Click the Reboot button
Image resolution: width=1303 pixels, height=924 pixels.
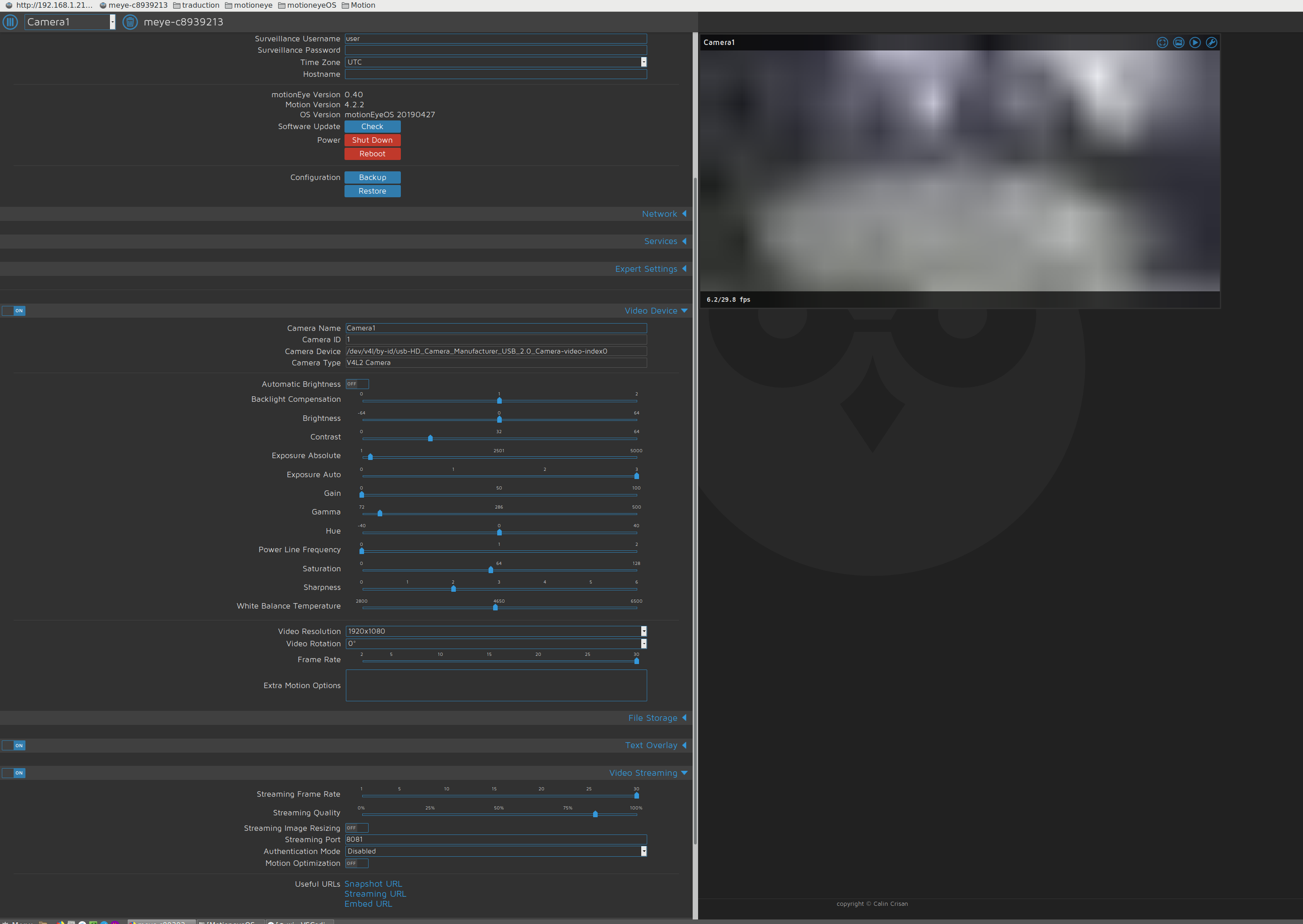click(372, 154)
